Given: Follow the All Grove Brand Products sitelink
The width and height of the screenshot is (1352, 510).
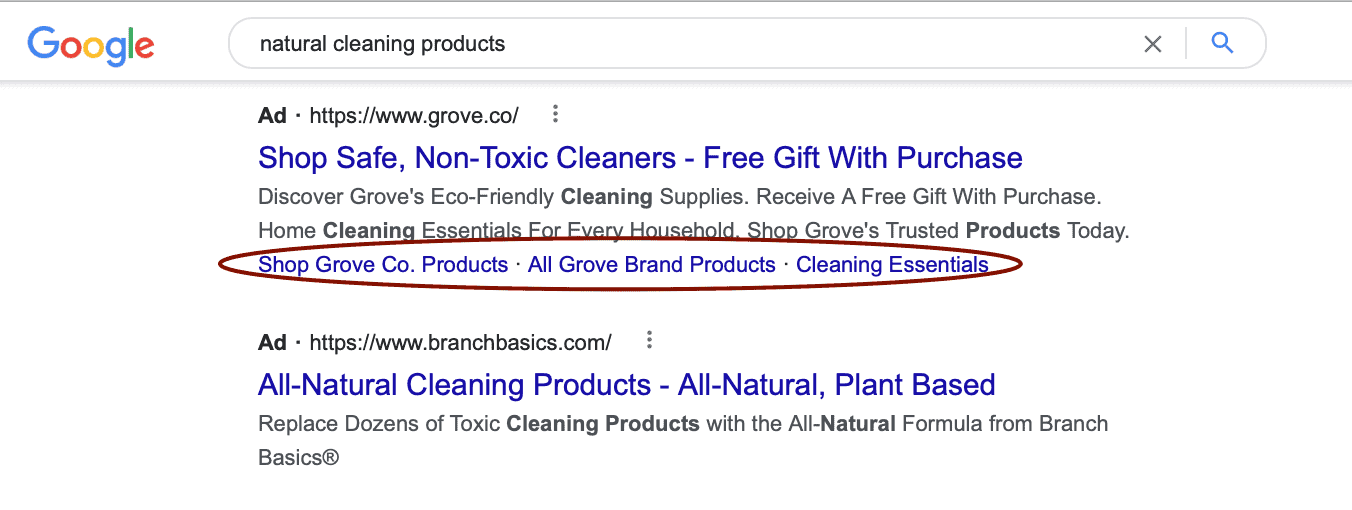Looking at the screenshot, I should 652,265.
